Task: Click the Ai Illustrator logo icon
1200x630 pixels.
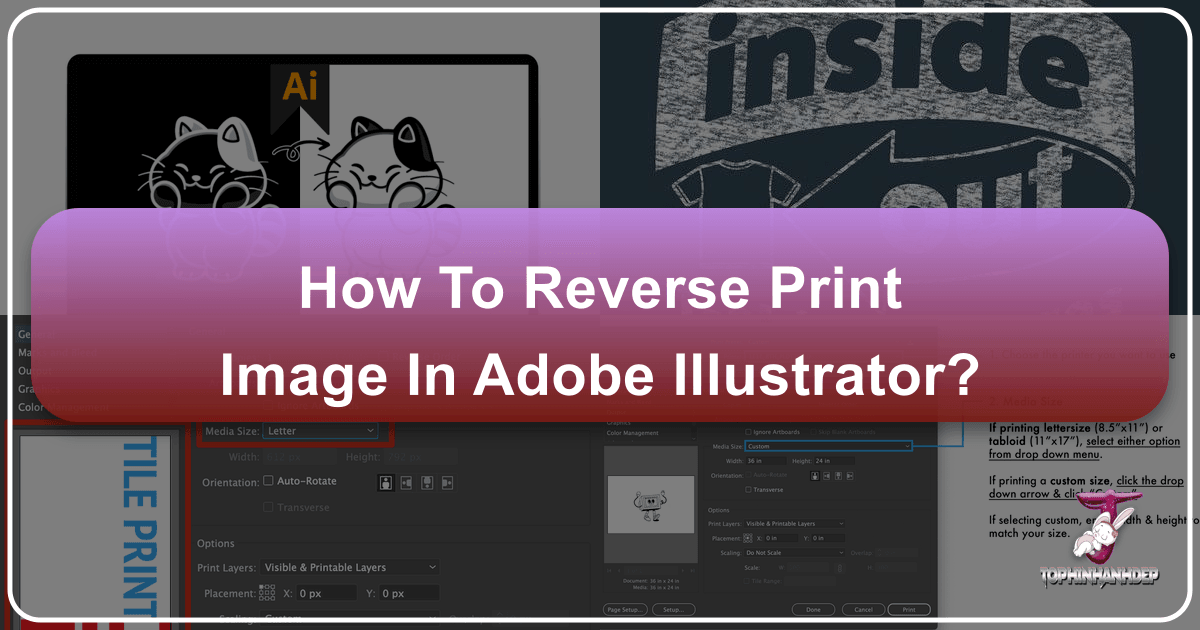Action: (x=302, y=88)
